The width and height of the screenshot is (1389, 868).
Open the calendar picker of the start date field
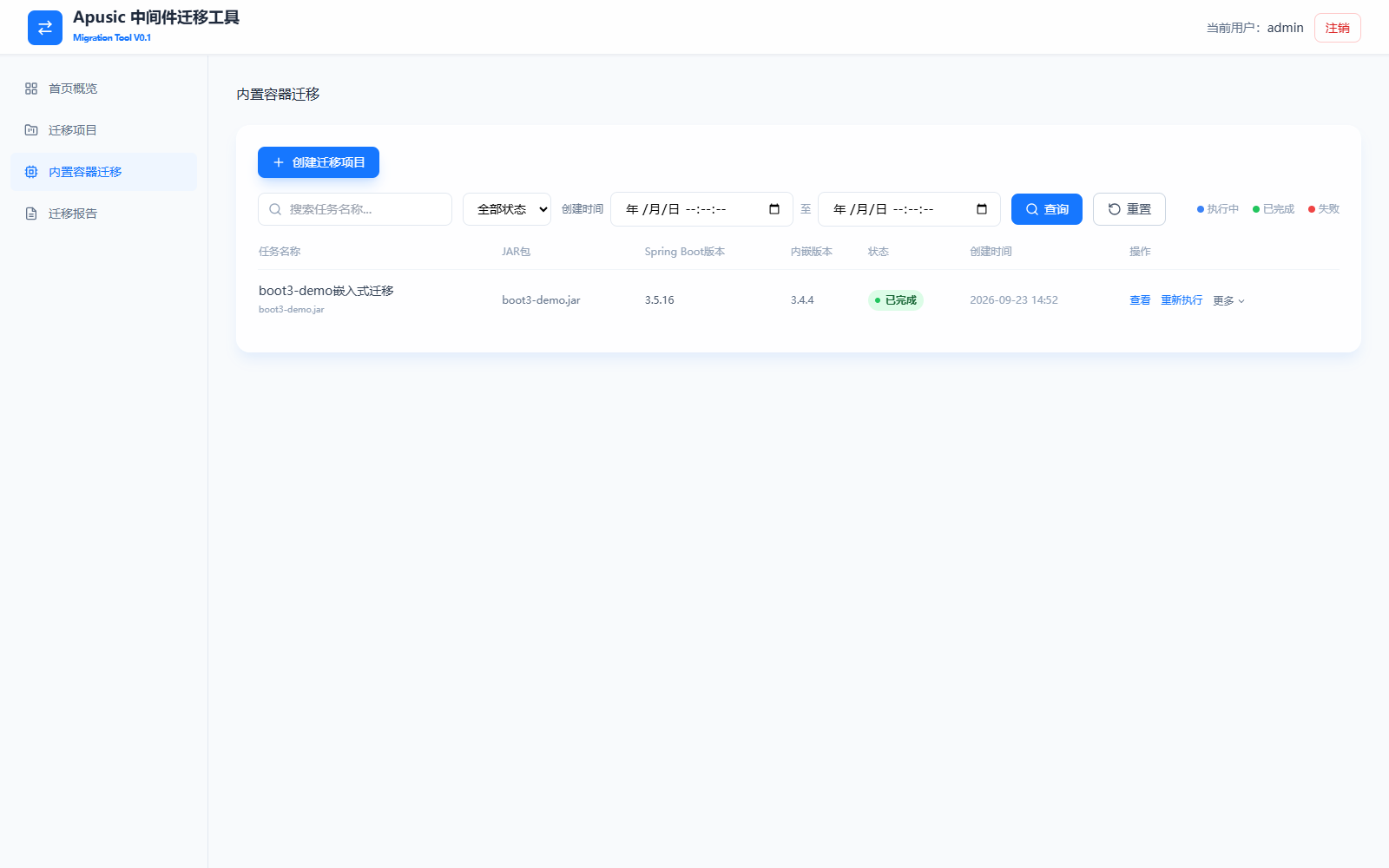coord(774,209)
